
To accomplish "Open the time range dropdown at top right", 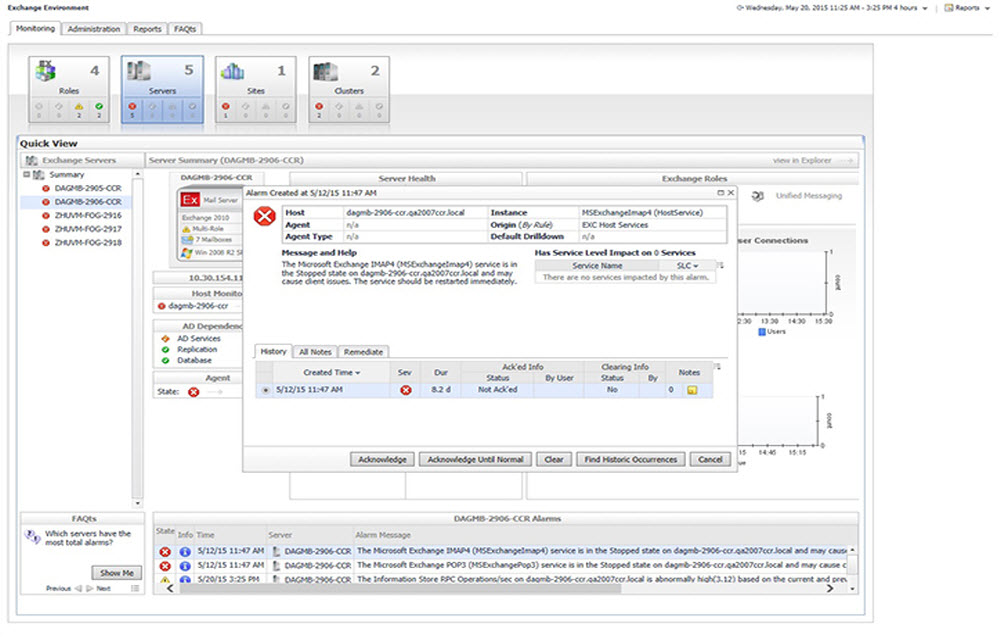I will click(x=925, y=8).
